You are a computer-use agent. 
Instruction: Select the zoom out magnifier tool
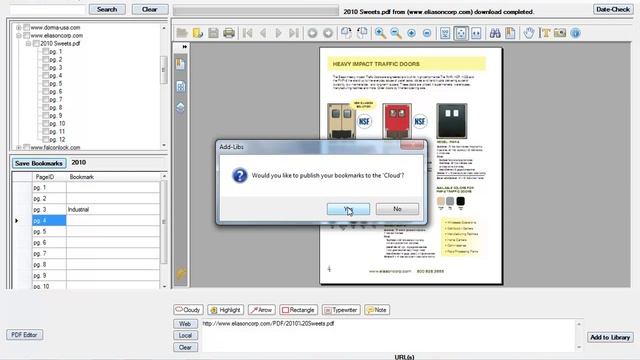(396, 33)
